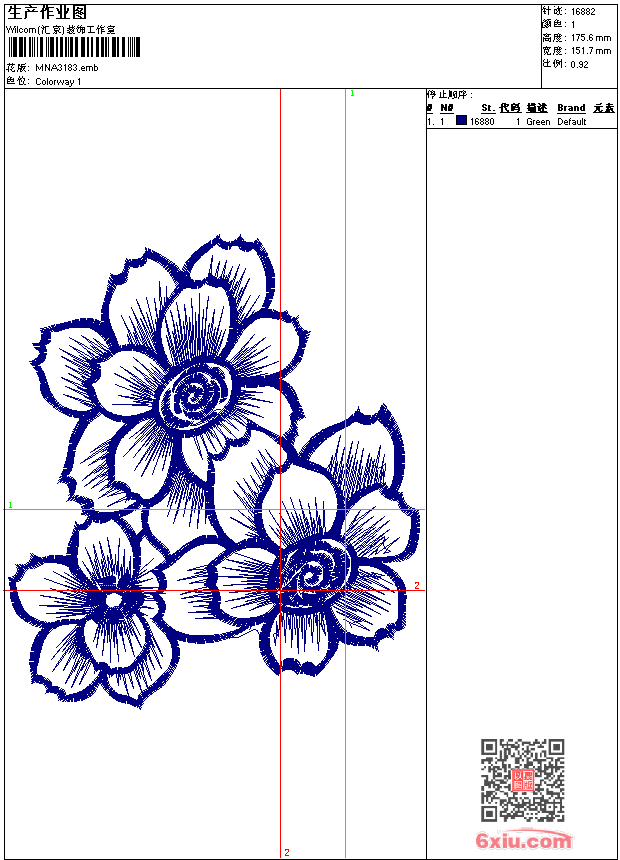
Task: Click the "N#" column header
Action: click(447, 108)
